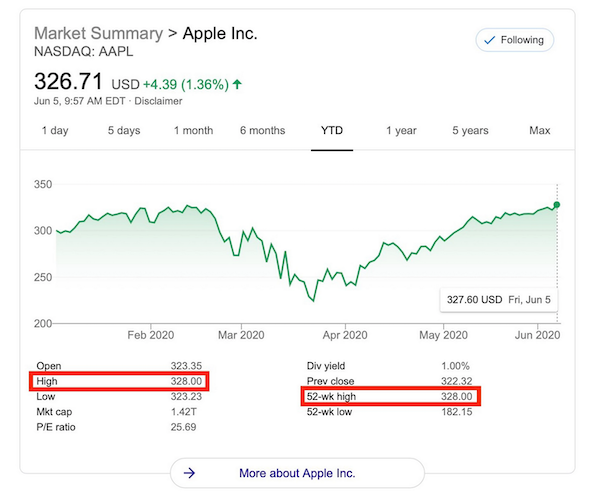Show the 6 months chart view
The height and width of the screenshot is (498, 600).
(x=262, y=131)
